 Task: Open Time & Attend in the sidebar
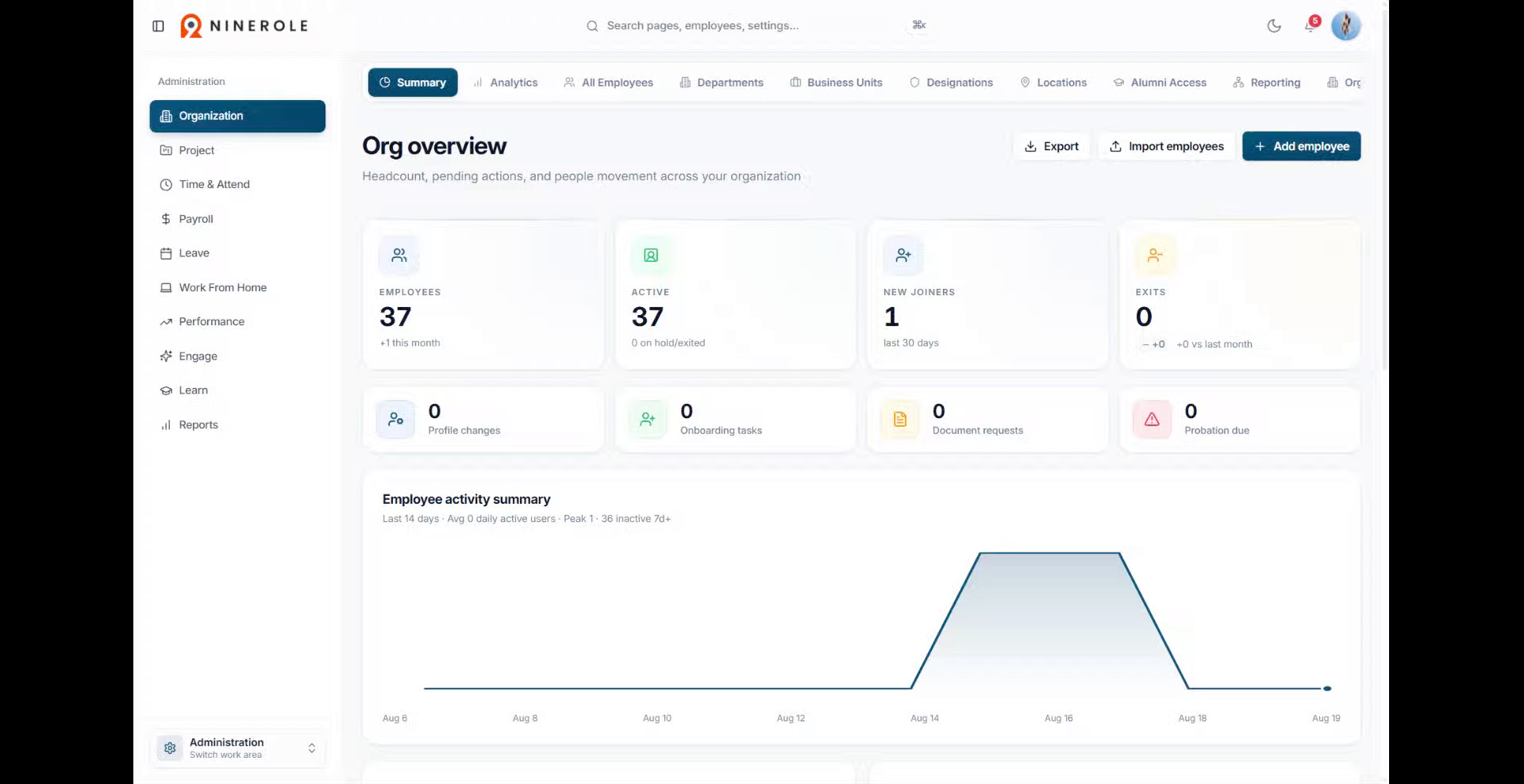click(x=237, y=184)
